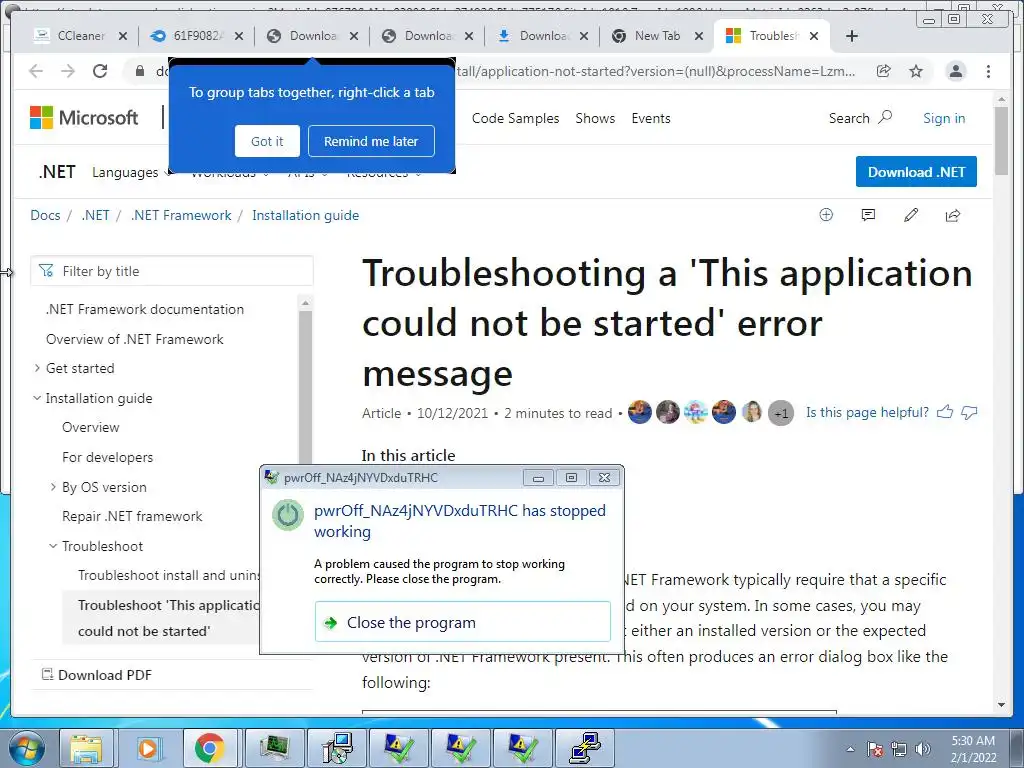Screen dimensions: 1024x768
Task: Expand the Get started tree item
Action: coord(37,368)
